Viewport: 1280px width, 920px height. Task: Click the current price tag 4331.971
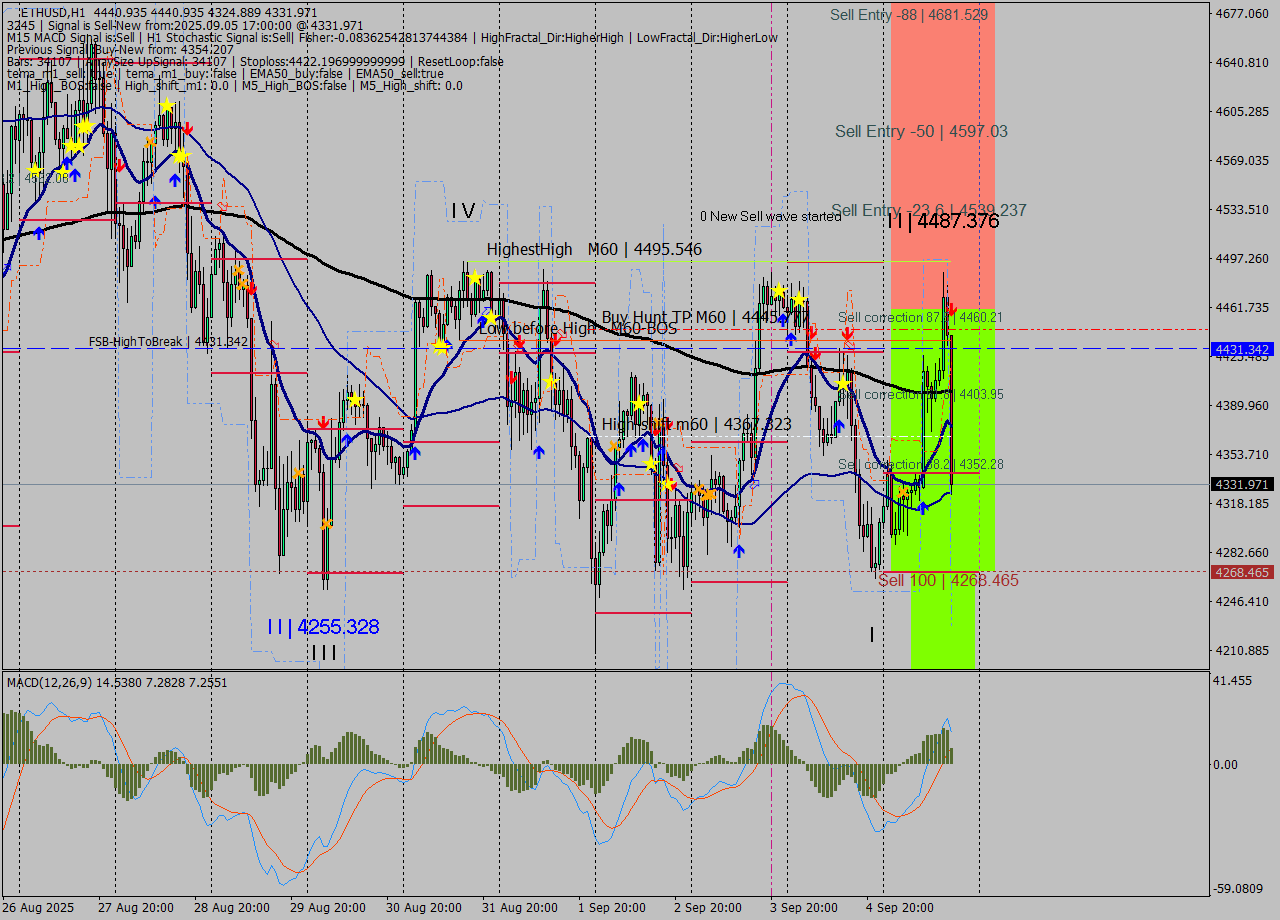[1241, 484]
